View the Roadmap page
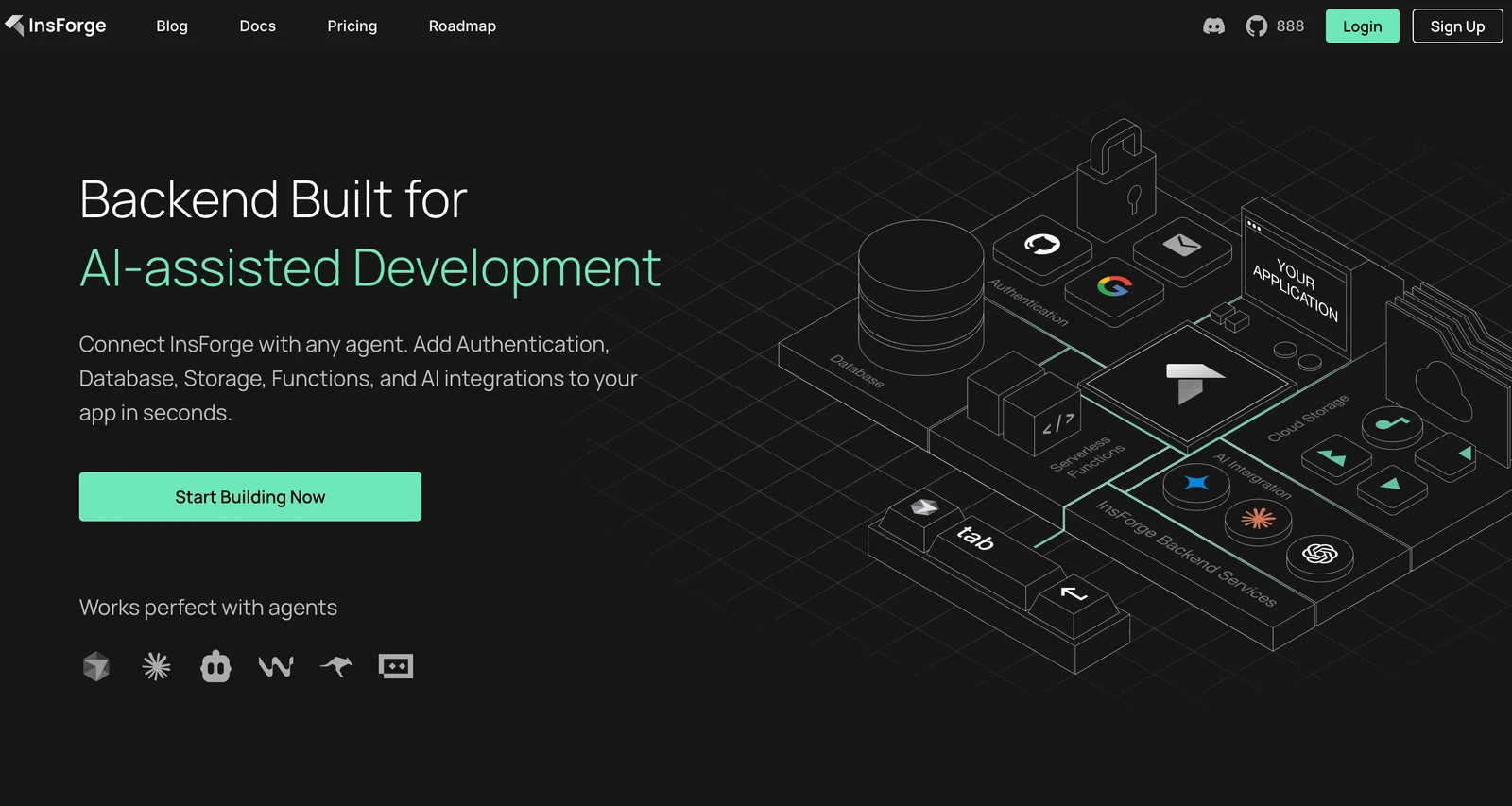The height and width of the screenshot is (806, 1512). pos(462,26)
